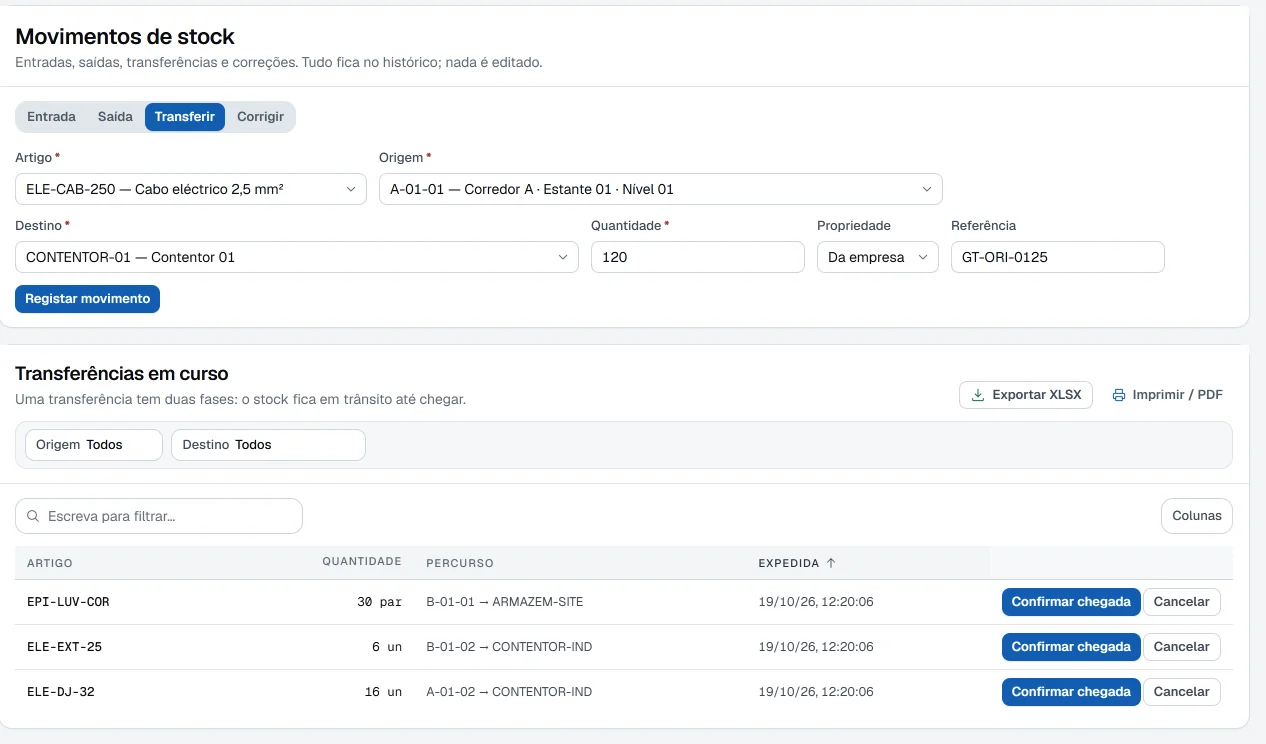Click the Transferências em curso heading

pyautogui.click(x=122, y=374)
